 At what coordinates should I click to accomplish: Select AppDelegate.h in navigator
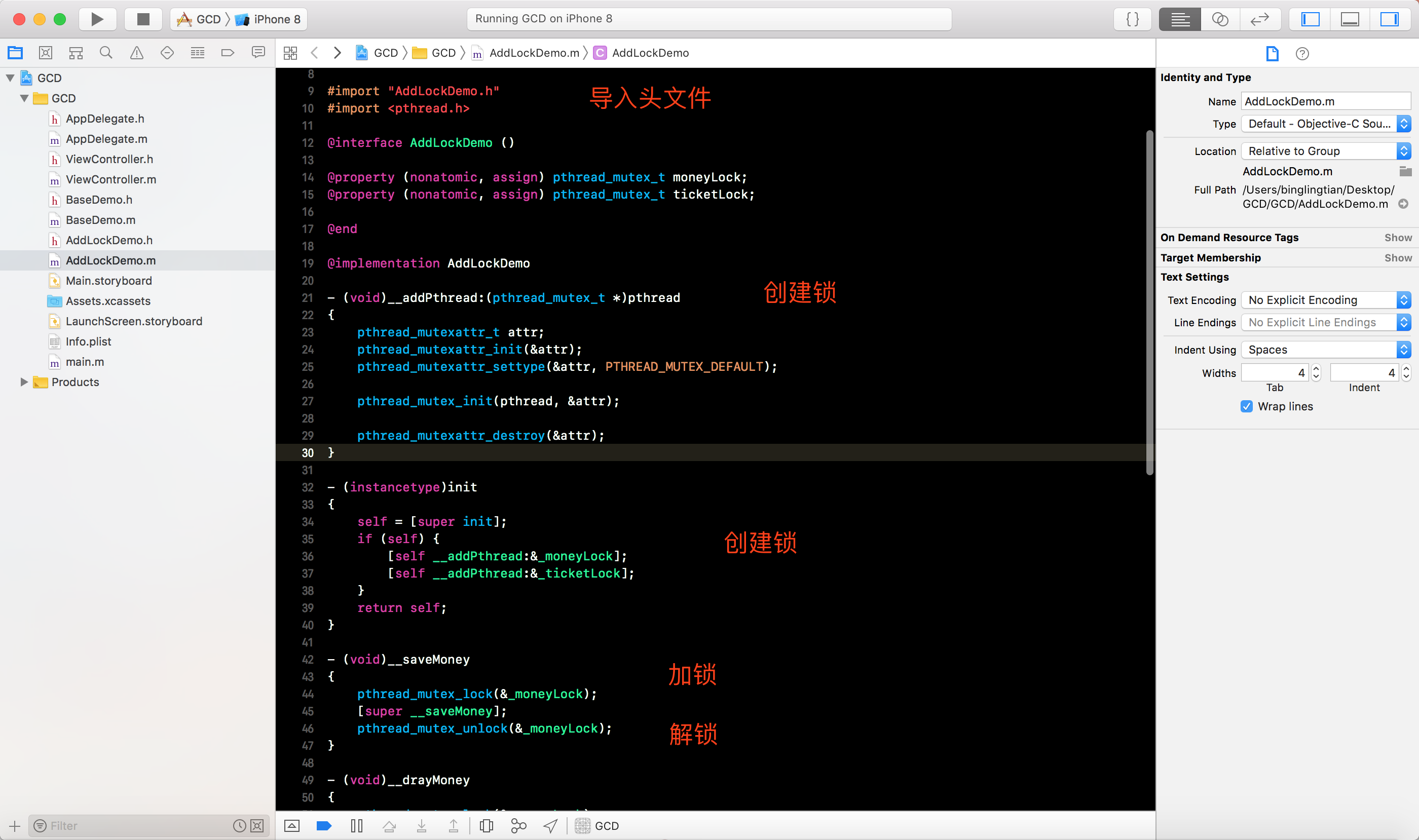[x=105, y=119]
